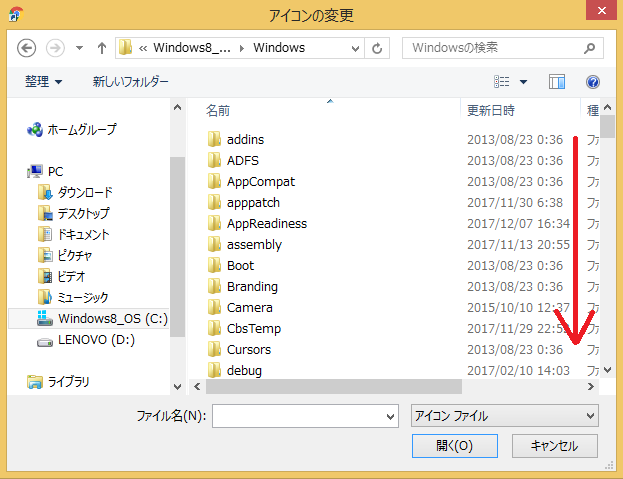This screenshot has width=623, height=479.
Task: Click the horizontal scroll left arrow
Action: click(197, 386)
